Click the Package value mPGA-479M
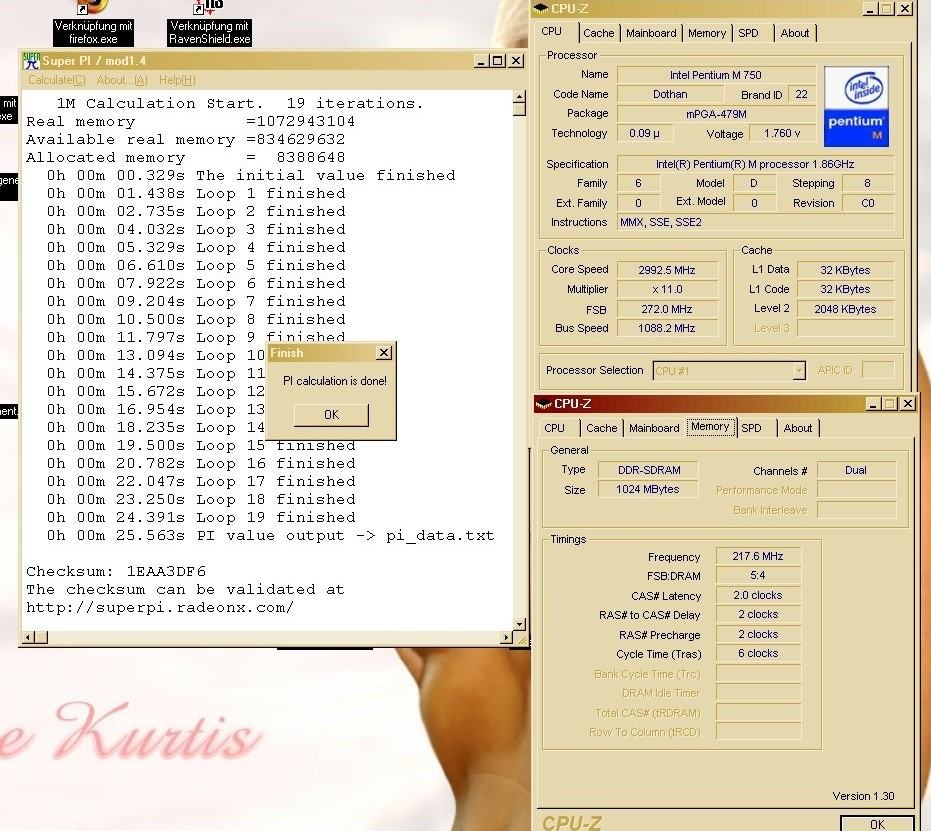This screenshot has width=931, height=831. click(x=716, y=114)
